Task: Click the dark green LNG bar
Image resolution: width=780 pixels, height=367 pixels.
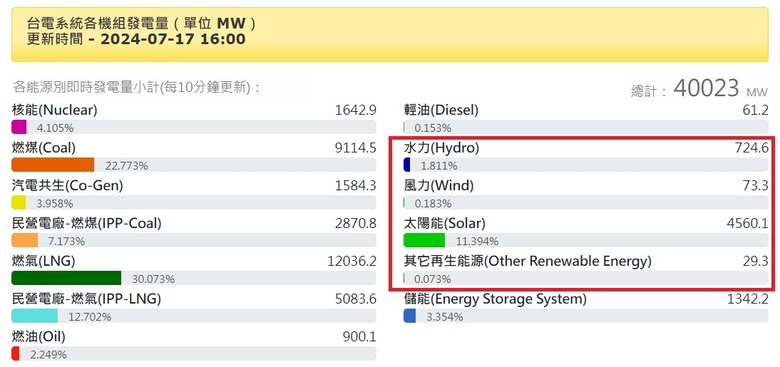Action: pos(66,278)
